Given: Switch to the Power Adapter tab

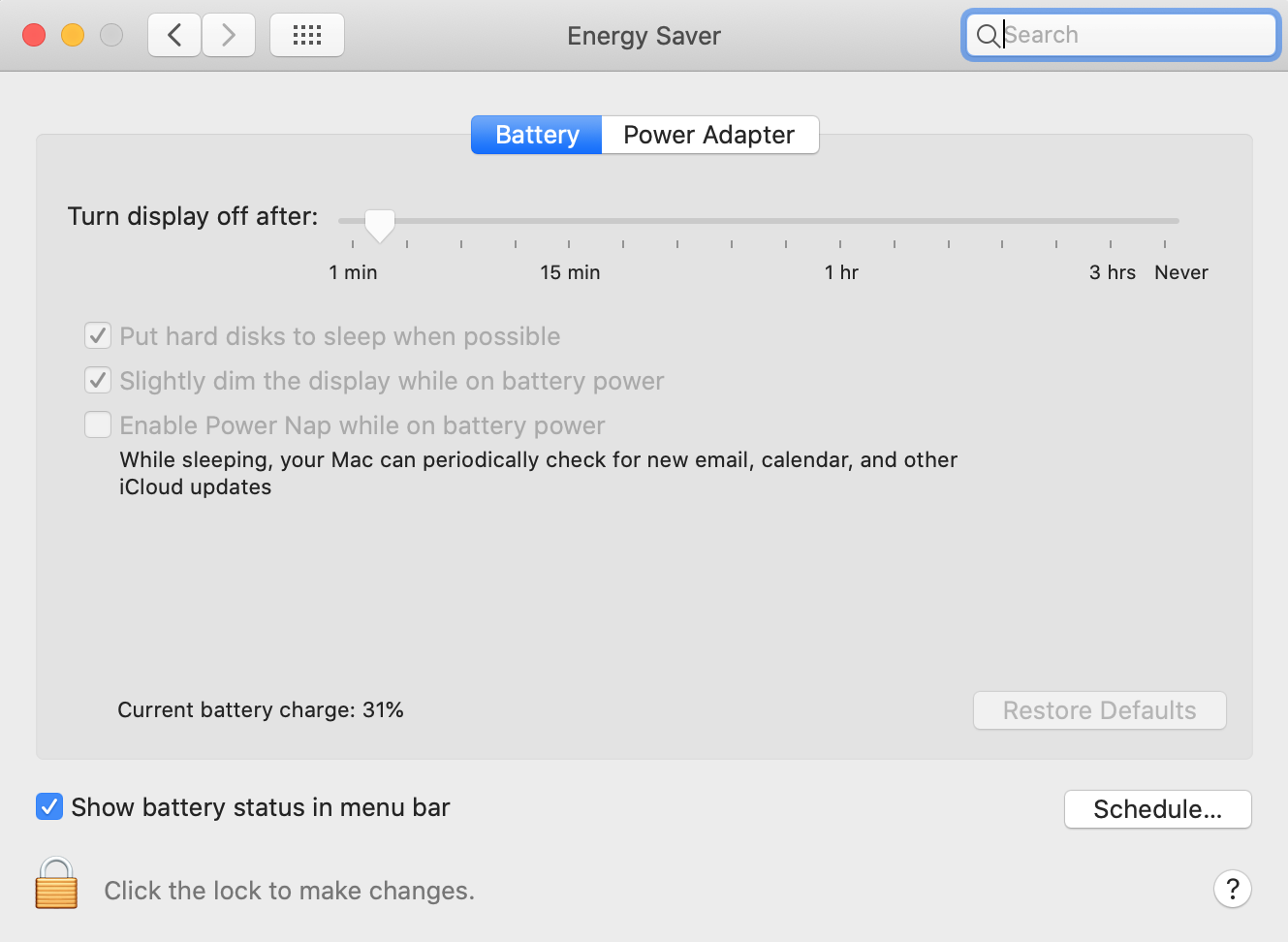Looking at the screenshot, I should coord(709,135).
